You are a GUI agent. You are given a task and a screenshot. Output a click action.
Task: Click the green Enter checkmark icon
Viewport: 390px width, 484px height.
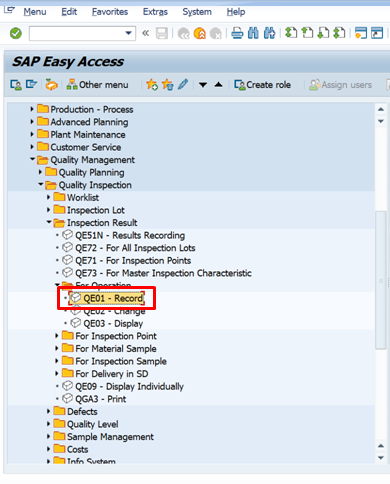click(16, 33)
